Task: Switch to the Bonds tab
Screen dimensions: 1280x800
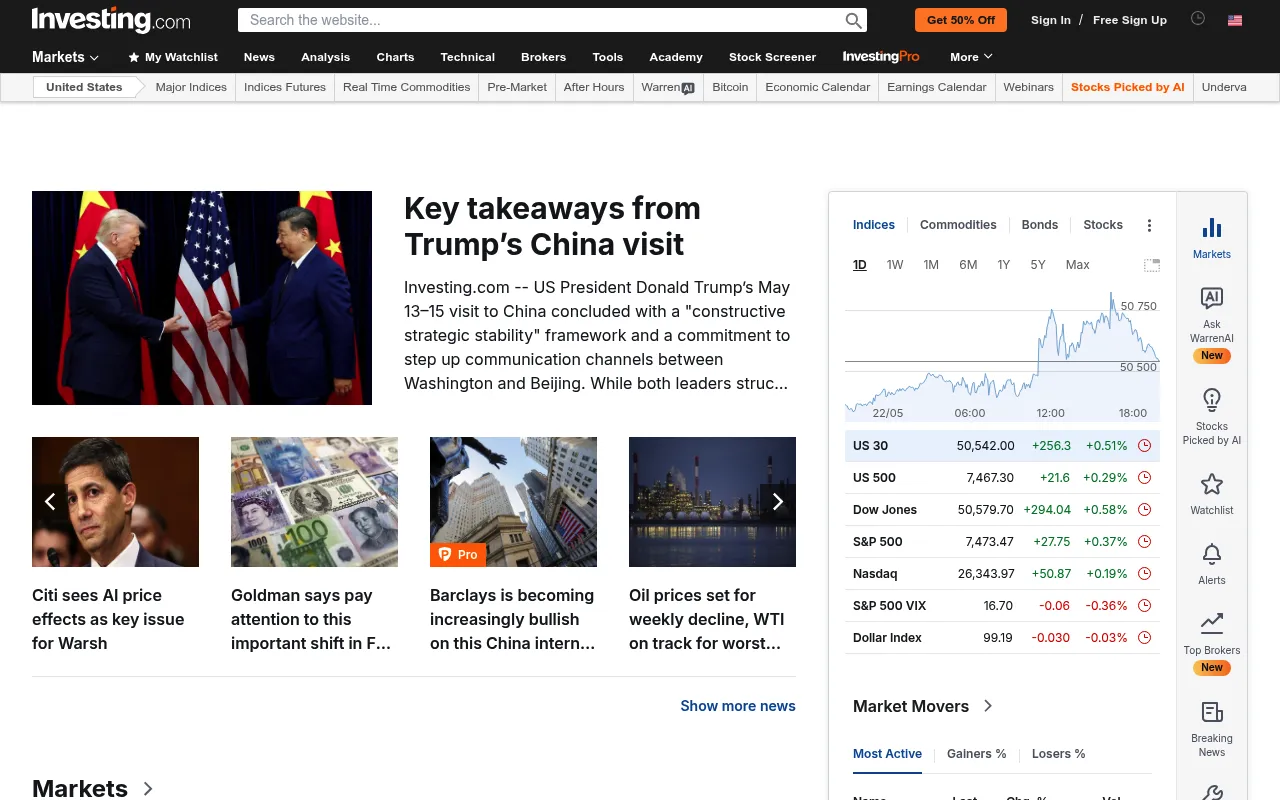Action: (1040, 225)
